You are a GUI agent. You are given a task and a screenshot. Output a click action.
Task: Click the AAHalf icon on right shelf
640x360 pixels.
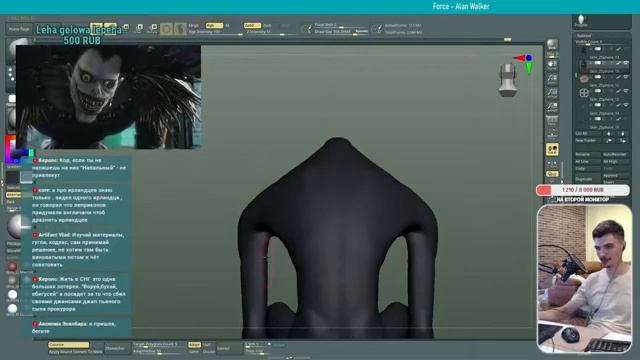click(552, 107)
